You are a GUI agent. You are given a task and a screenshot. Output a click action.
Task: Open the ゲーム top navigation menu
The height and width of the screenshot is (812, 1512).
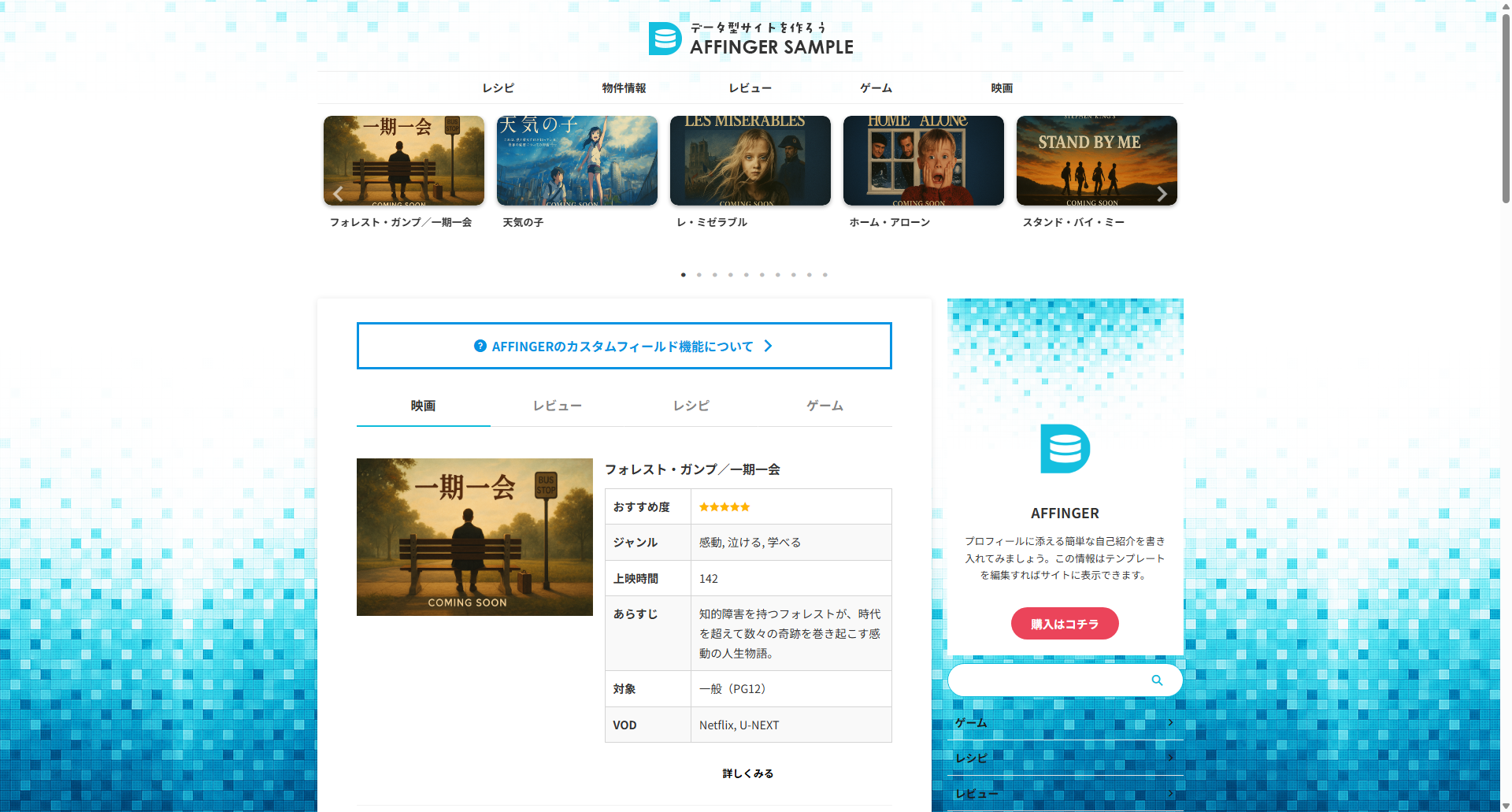pyautogui.click(x=876, y=88)
